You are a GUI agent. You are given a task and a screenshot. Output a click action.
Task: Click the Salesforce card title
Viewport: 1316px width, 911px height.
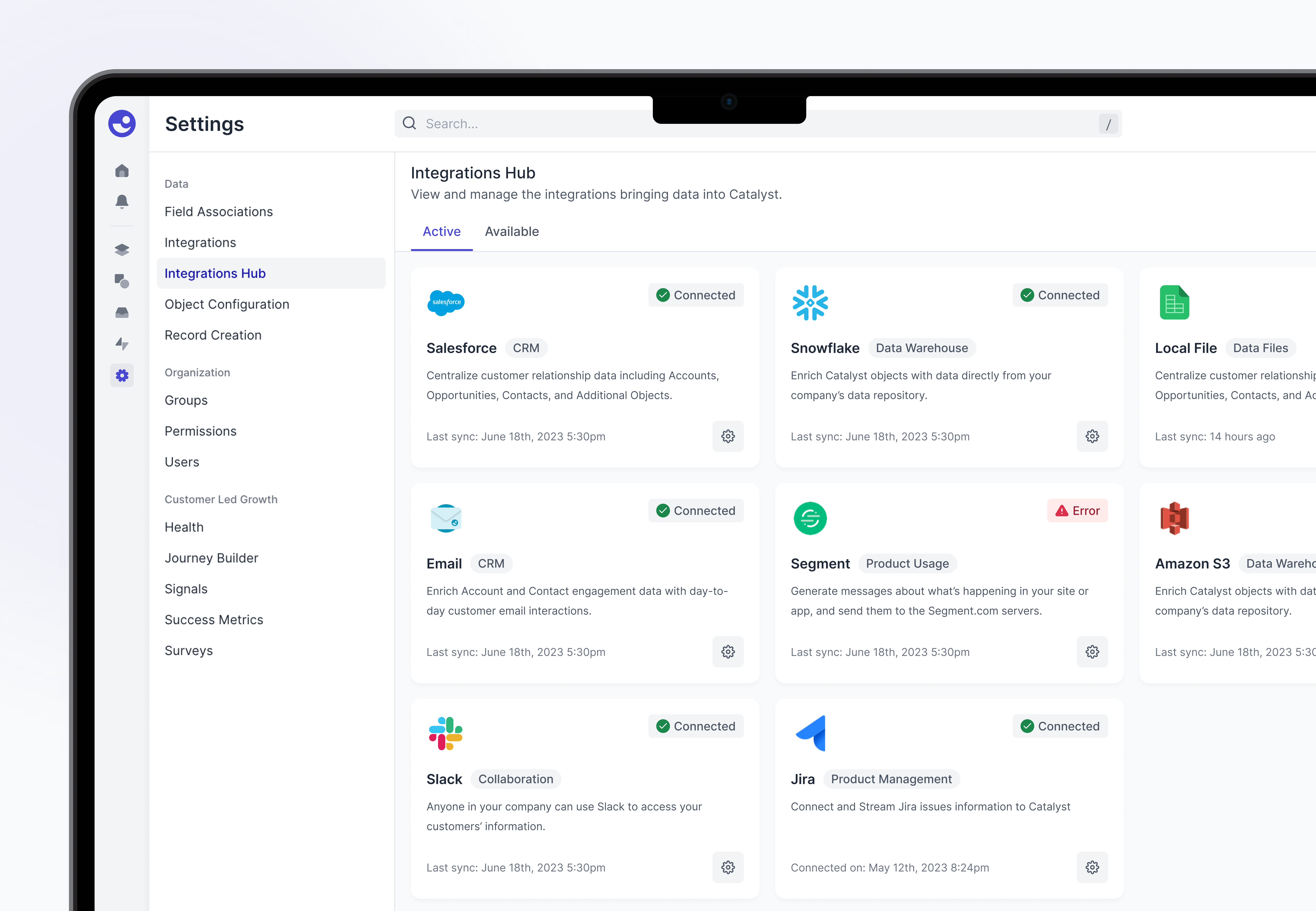[461, 348]
